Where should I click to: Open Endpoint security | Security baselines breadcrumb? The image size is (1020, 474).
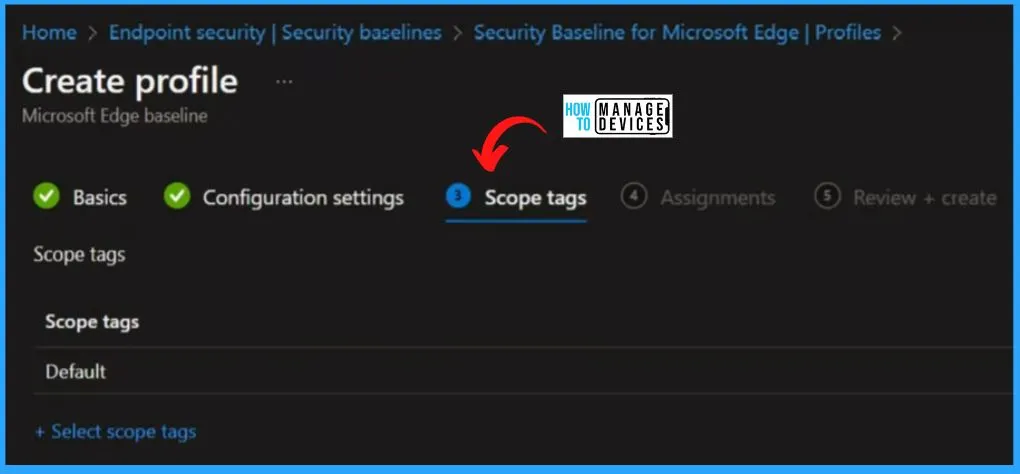pyautogui.click(x=275, y=33)
